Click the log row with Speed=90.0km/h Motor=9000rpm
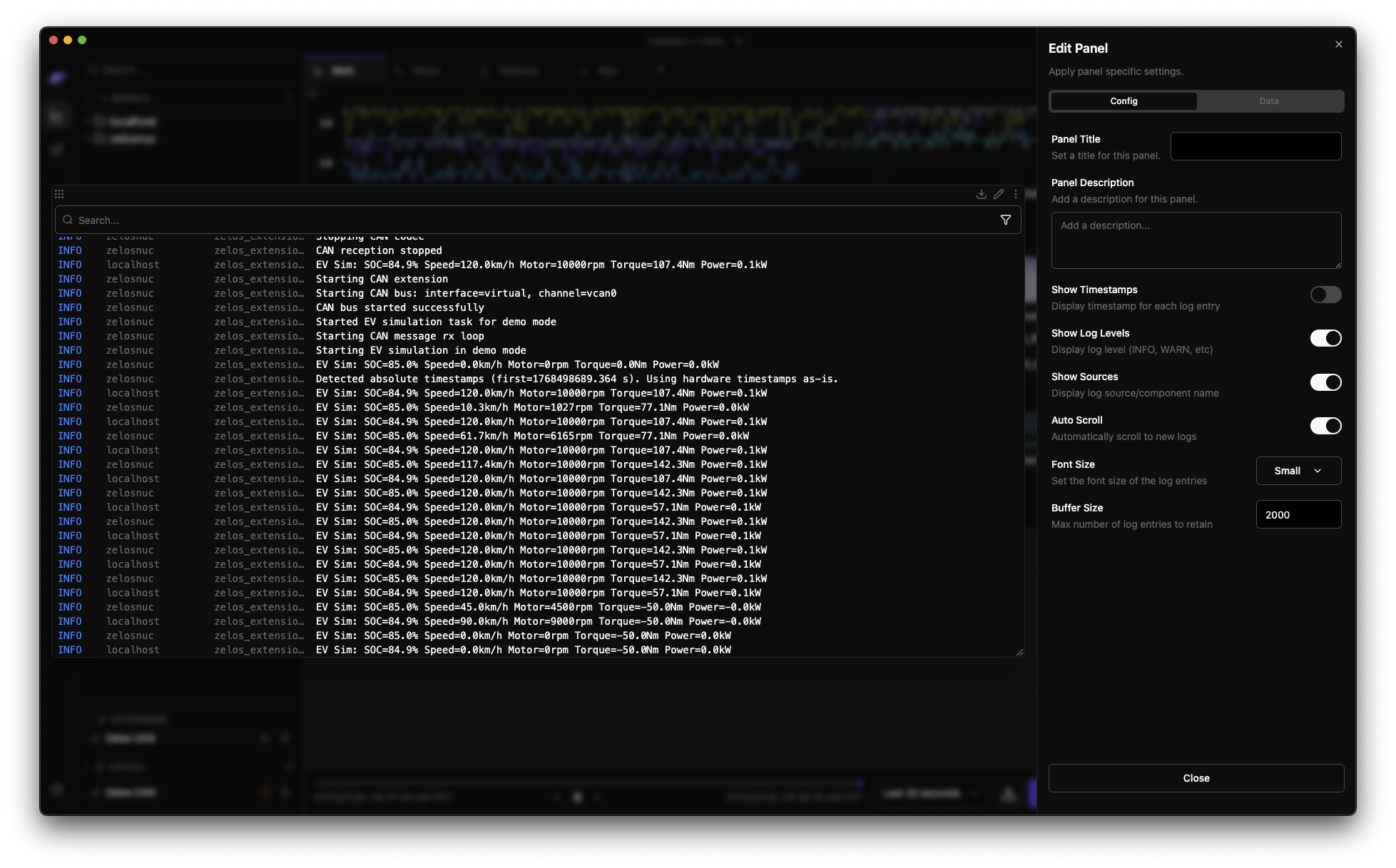Viewport: 1396px width, 868px height. click(x=538, y=621)
